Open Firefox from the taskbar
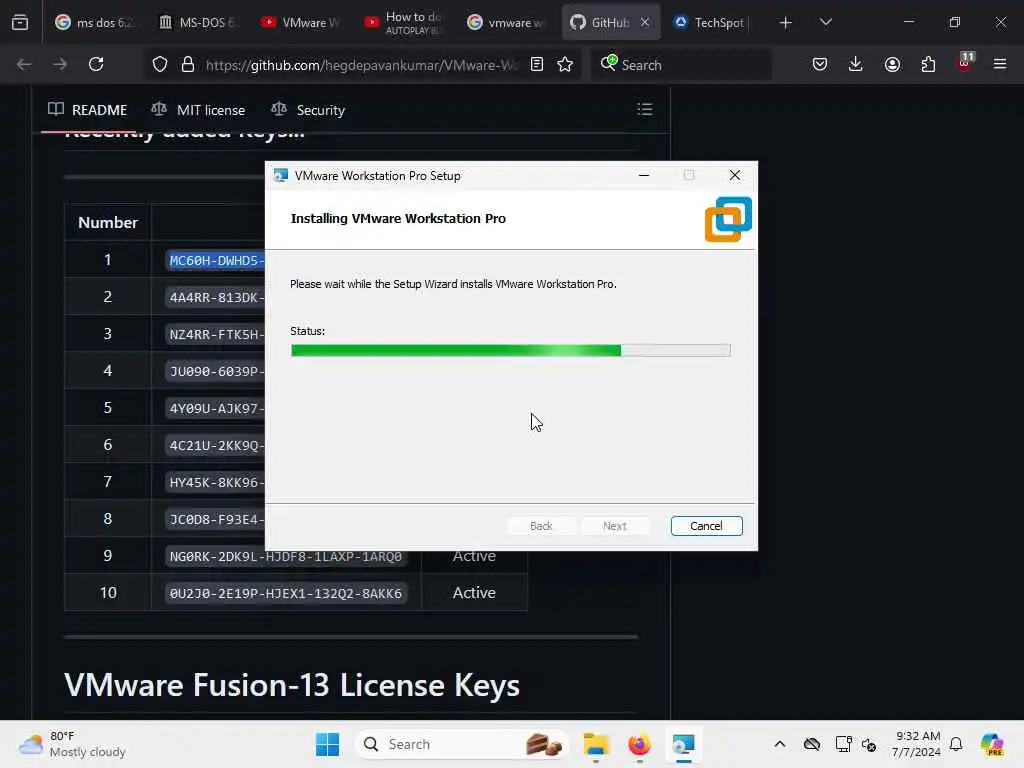This screenshot has width=1024, height=768. click(x=639, y=744)
